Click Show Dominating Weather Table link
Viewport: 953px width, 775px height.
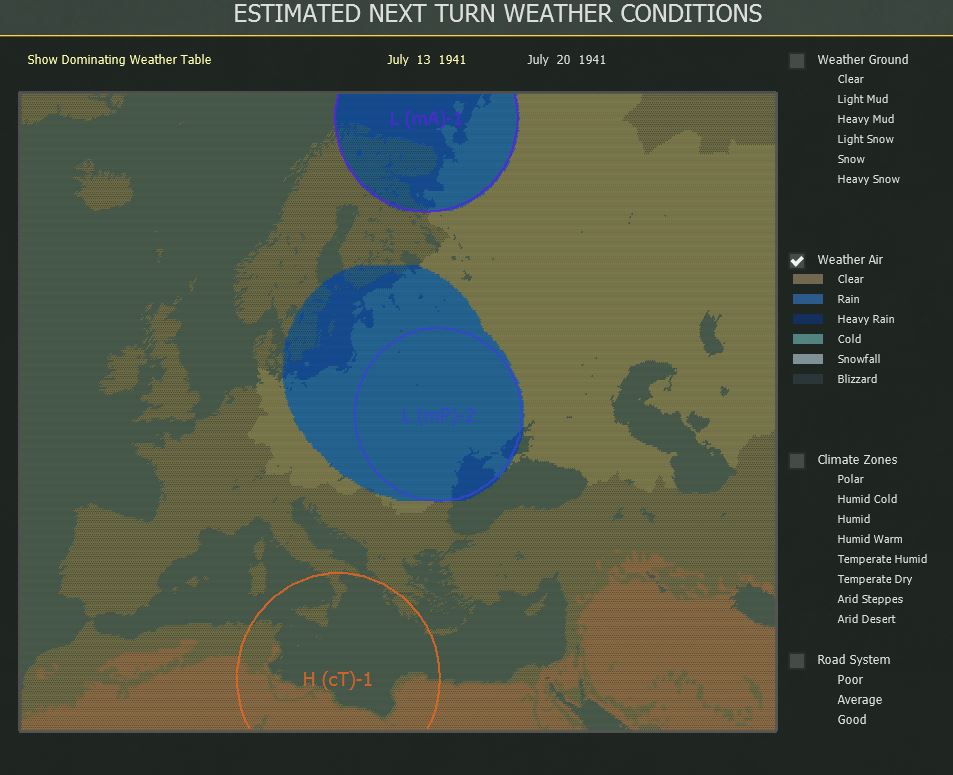tap(119, 60)
